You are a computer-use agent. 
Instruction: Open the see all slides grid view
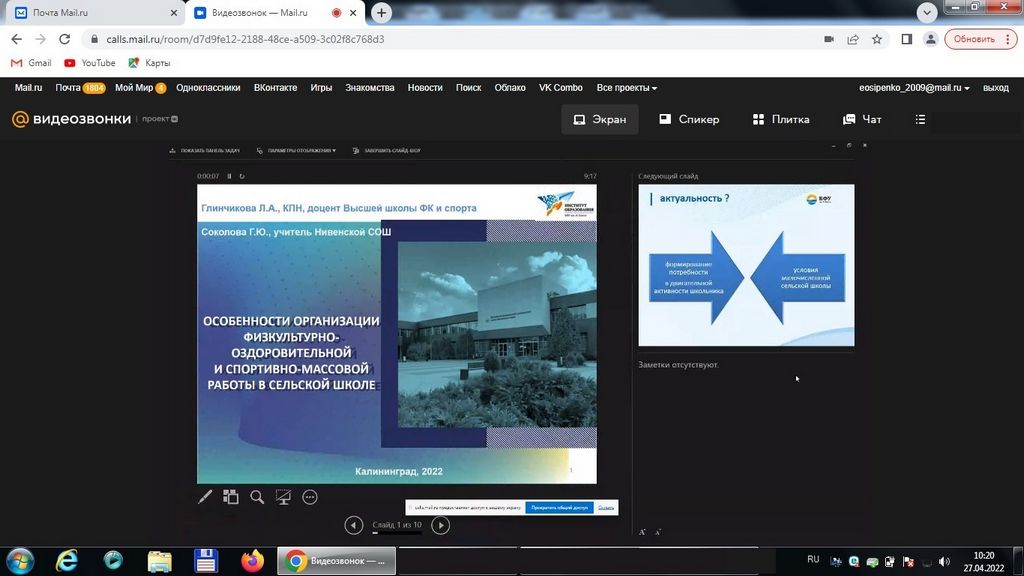(231, 497)
